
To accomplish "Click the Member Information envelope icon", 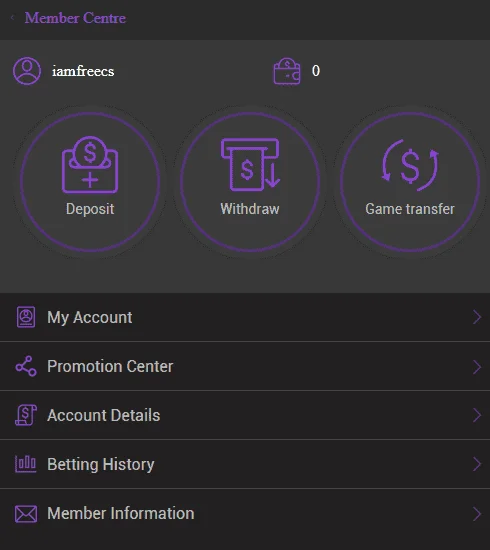I will click(26, 514).
